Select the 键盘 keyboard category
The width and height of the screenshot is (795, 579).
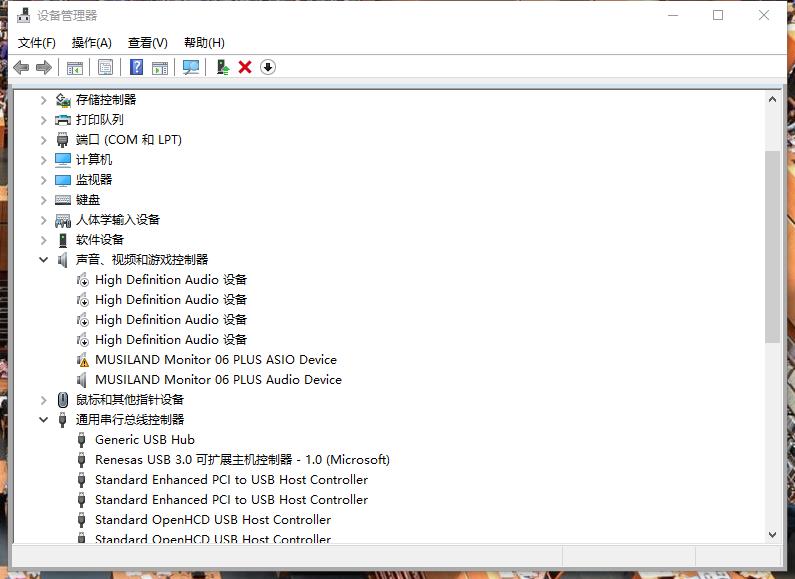point(88,200)
